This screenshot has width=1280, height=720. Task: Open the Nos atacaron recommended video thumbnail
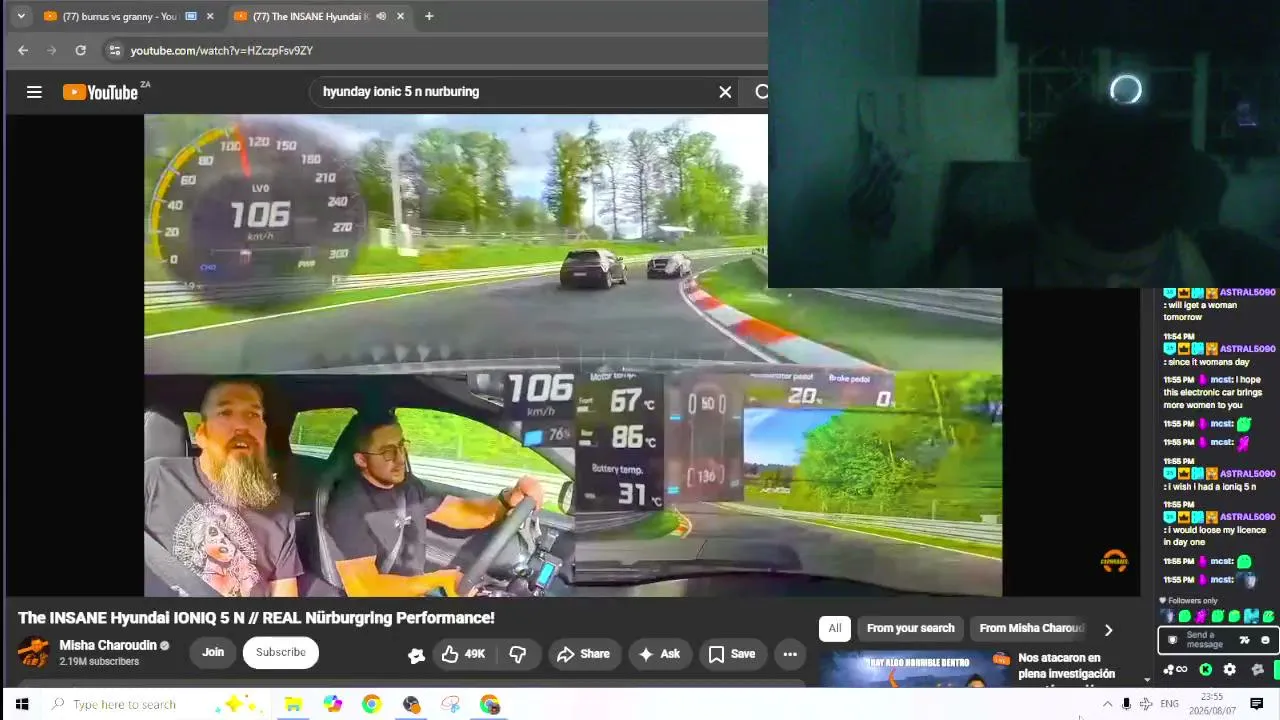[915, 668]
